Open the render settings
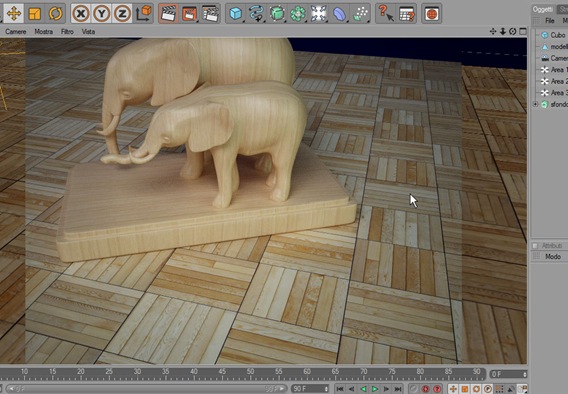Viewport: 568px width, 394px height. point(210,14)
